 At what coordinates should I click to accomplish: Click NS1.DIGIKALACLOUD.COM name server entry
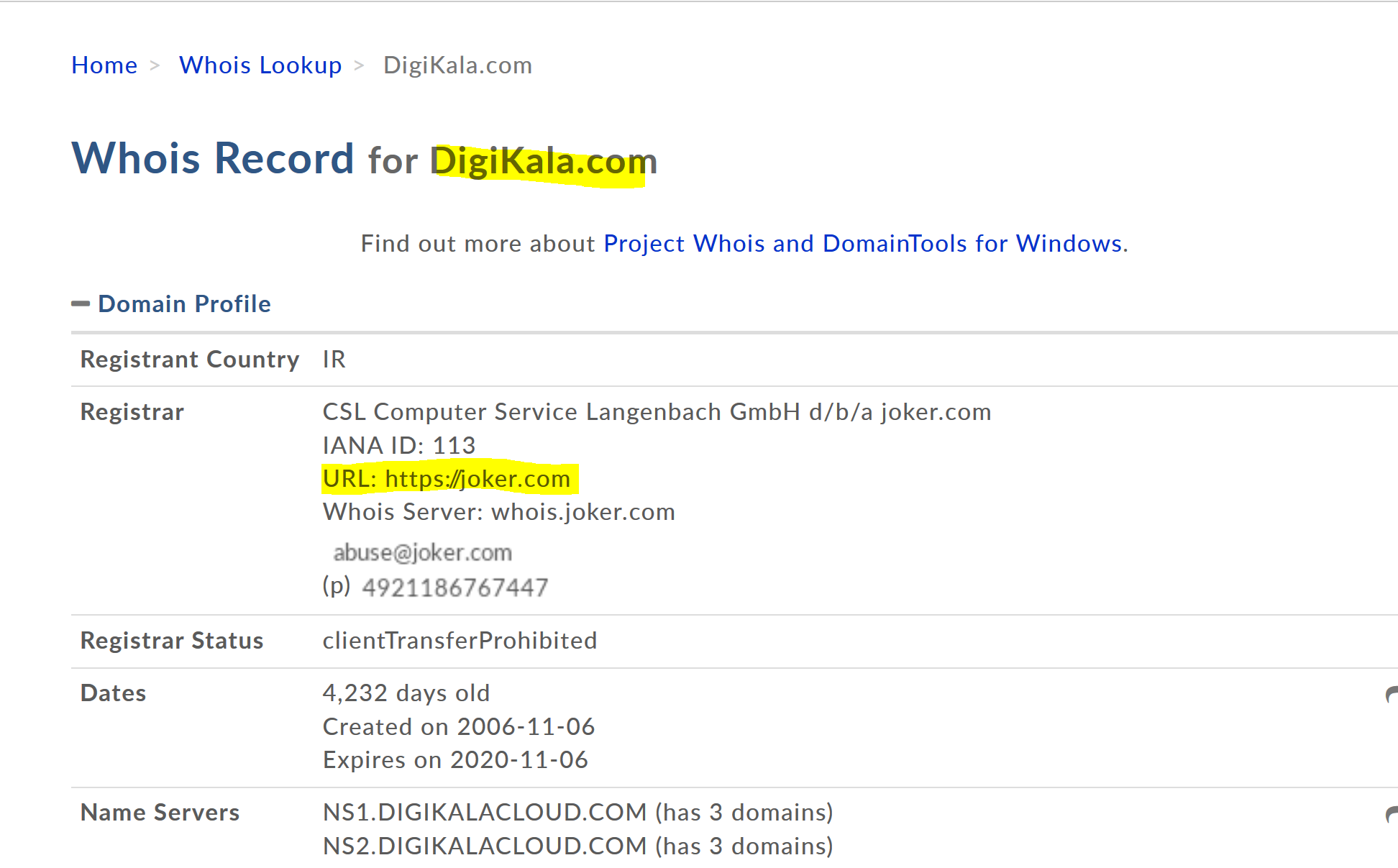click(577, 813)
